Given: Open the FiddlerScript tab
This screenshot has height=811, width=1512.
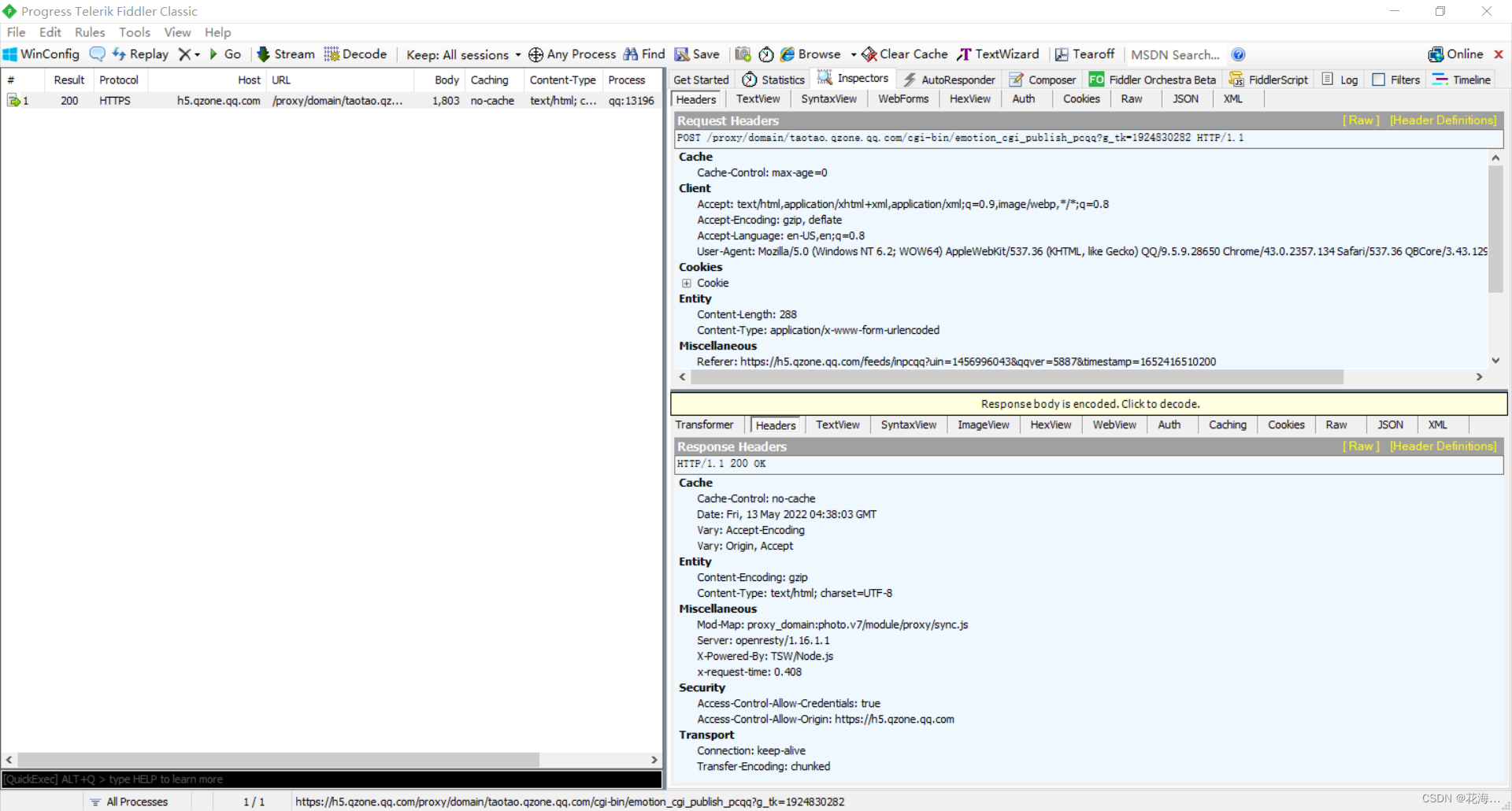Looking at the screenshot, I should click(1268, 80).
